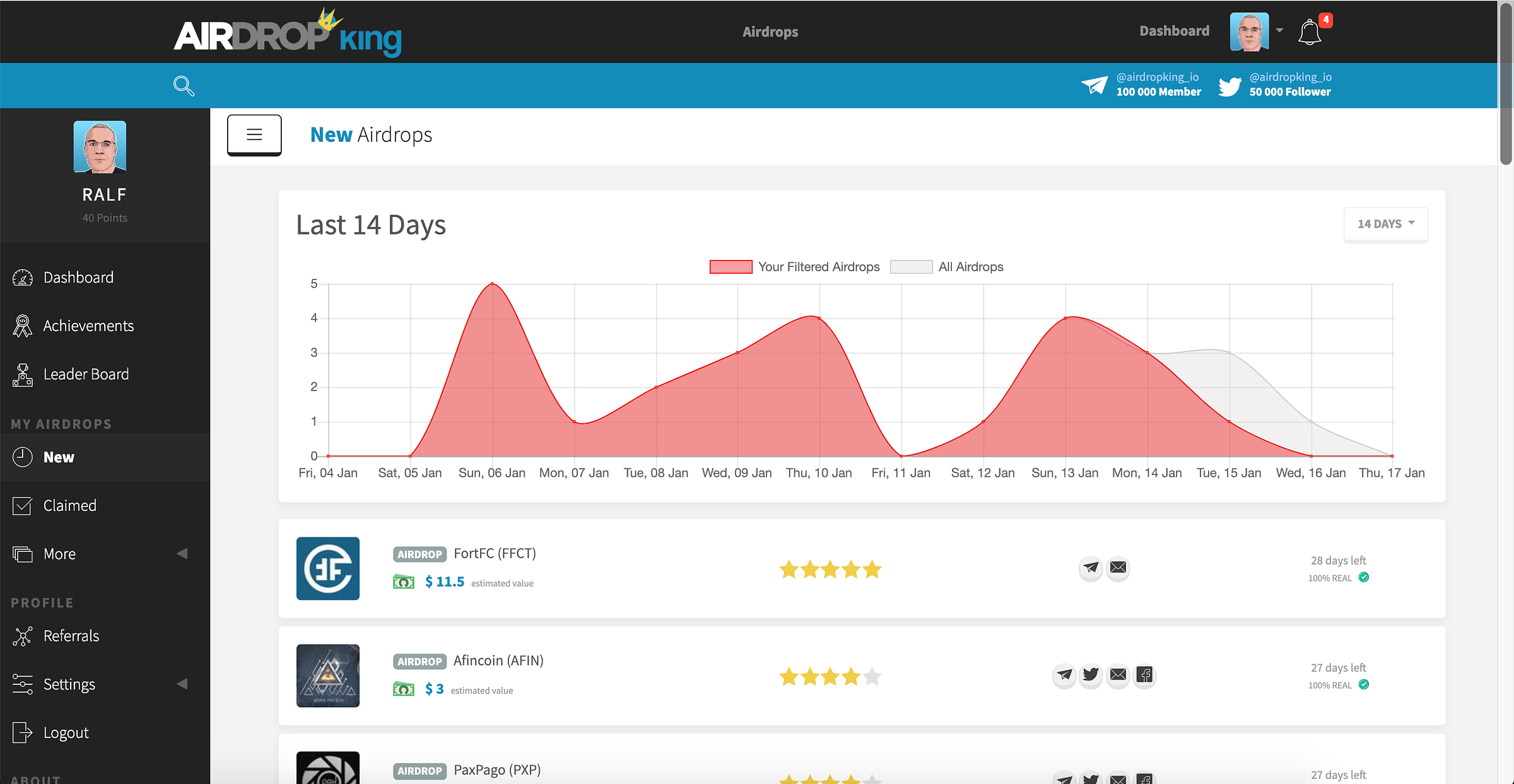1514x784 pixels.
Task: Click the Telegram paper plane icon in header
Action: [x=1094, y=85]
